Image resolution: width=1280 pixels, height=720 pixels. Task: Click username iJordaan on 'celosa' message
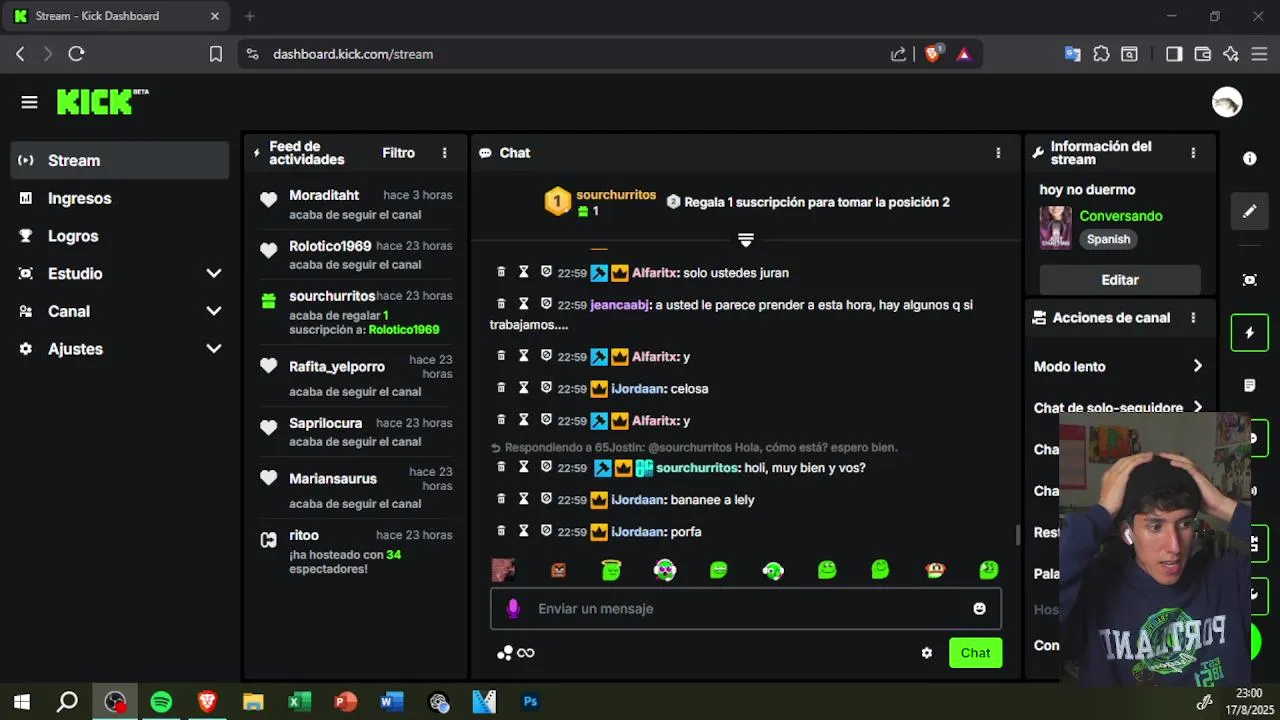tap(638, 389)
